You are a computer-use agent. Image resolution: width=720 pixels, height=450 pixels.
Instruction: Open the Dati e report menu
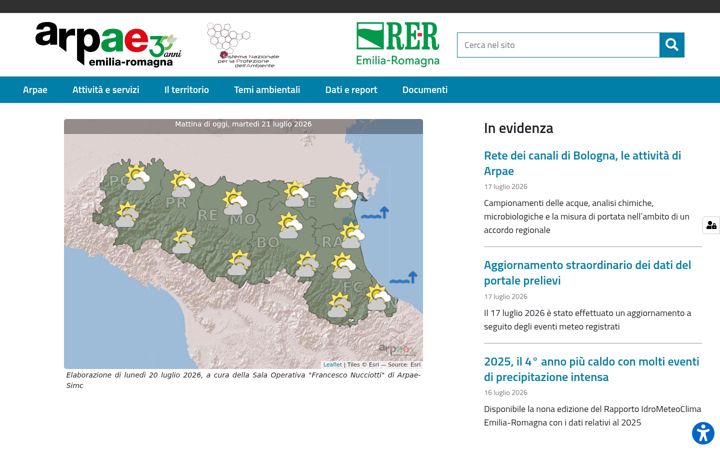(x=351, y=90)
